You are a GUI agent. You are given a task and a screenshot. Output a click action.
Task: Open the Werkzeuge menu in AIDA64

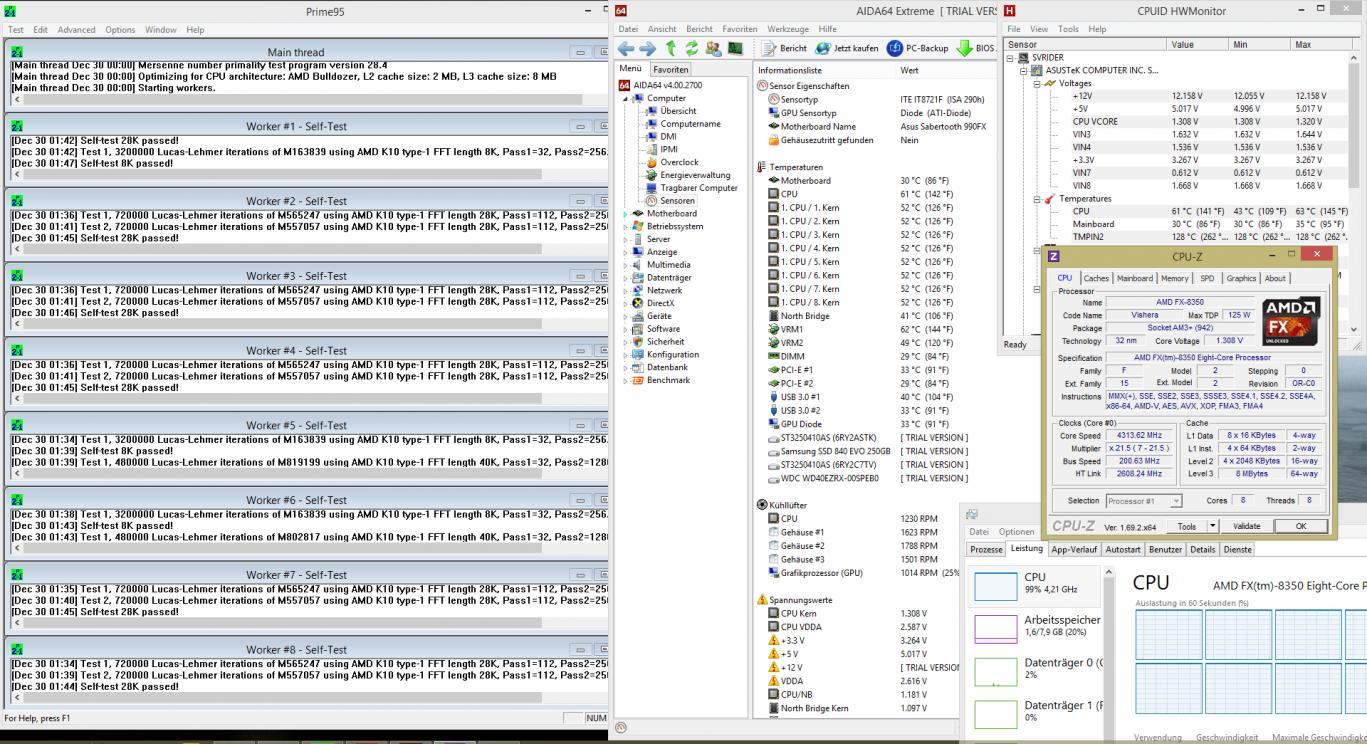pyautogui.click(x=787, y=29)
